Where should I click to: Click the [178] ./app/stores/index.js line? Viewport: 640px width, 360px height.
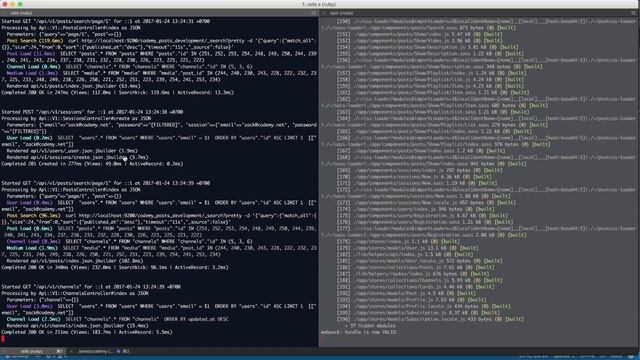click(398, 241)
